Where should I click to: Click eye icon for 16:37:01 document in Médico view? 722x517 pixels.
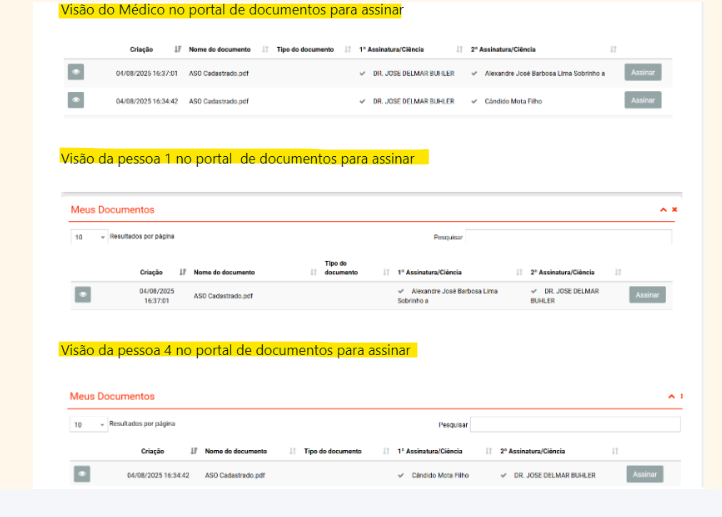click(x=76, y=72)
